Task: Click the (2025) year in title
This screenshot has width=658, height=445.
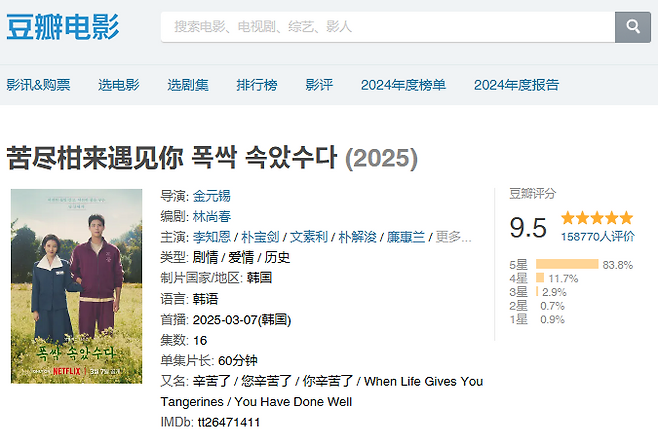Action: click(x=381, y=159)
